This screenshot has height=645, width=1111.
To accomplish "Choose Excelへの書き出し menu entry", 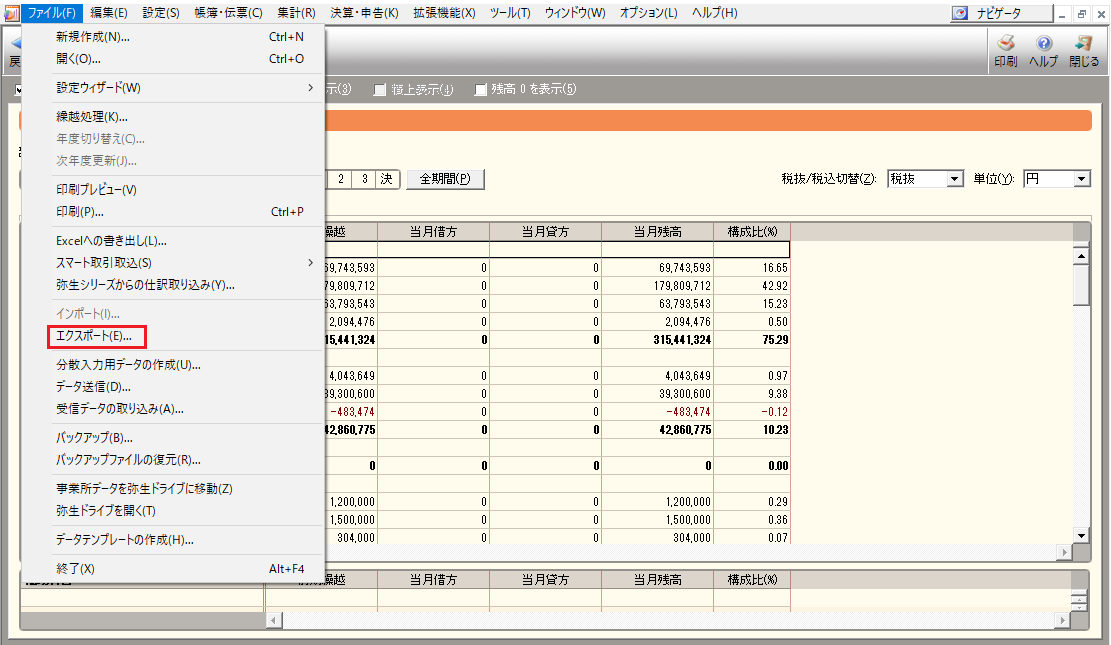I will 111,241.
